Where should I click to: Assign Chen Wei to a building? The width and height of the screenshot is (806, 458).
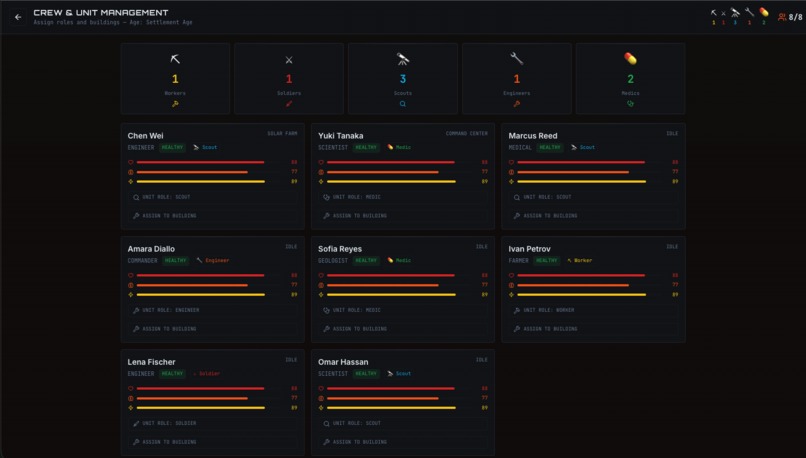pyautogui.click(x=212, y=216)
